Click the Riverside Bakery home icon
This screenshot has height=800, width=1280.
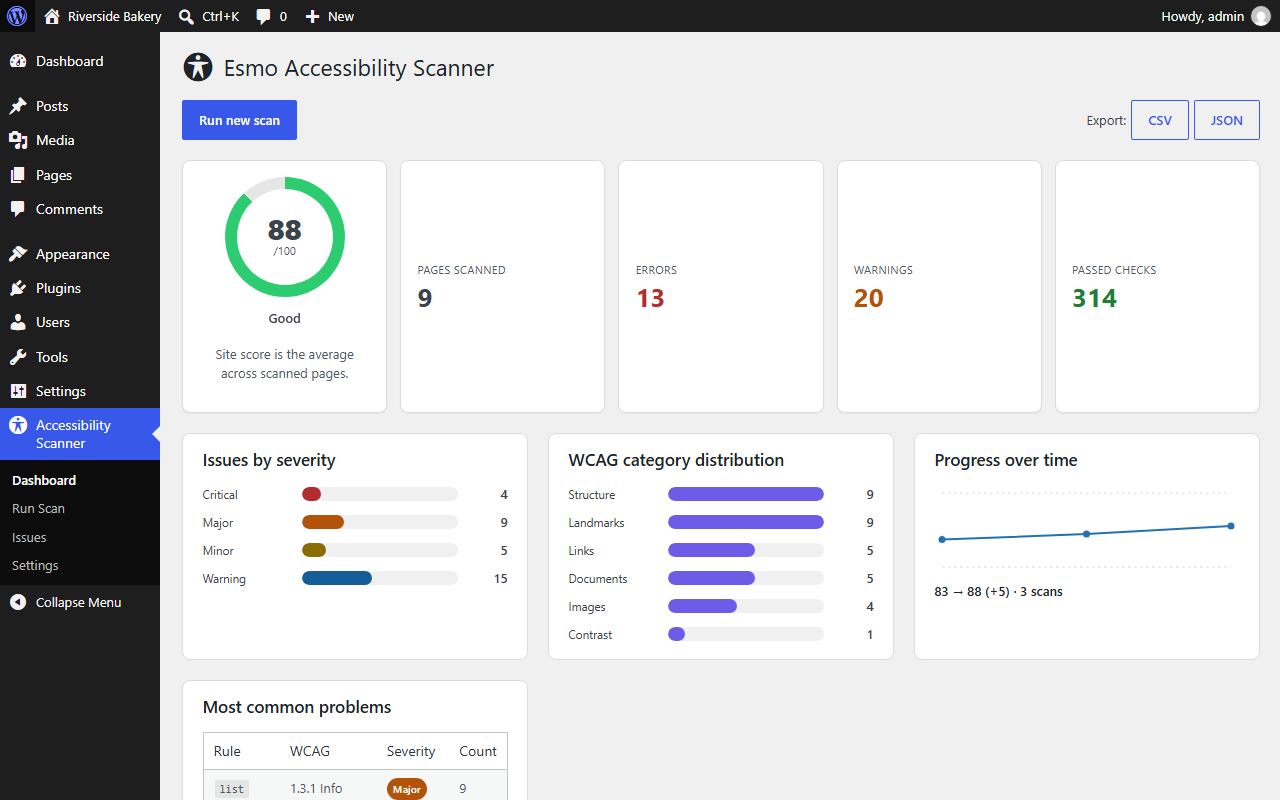(53, 16)
